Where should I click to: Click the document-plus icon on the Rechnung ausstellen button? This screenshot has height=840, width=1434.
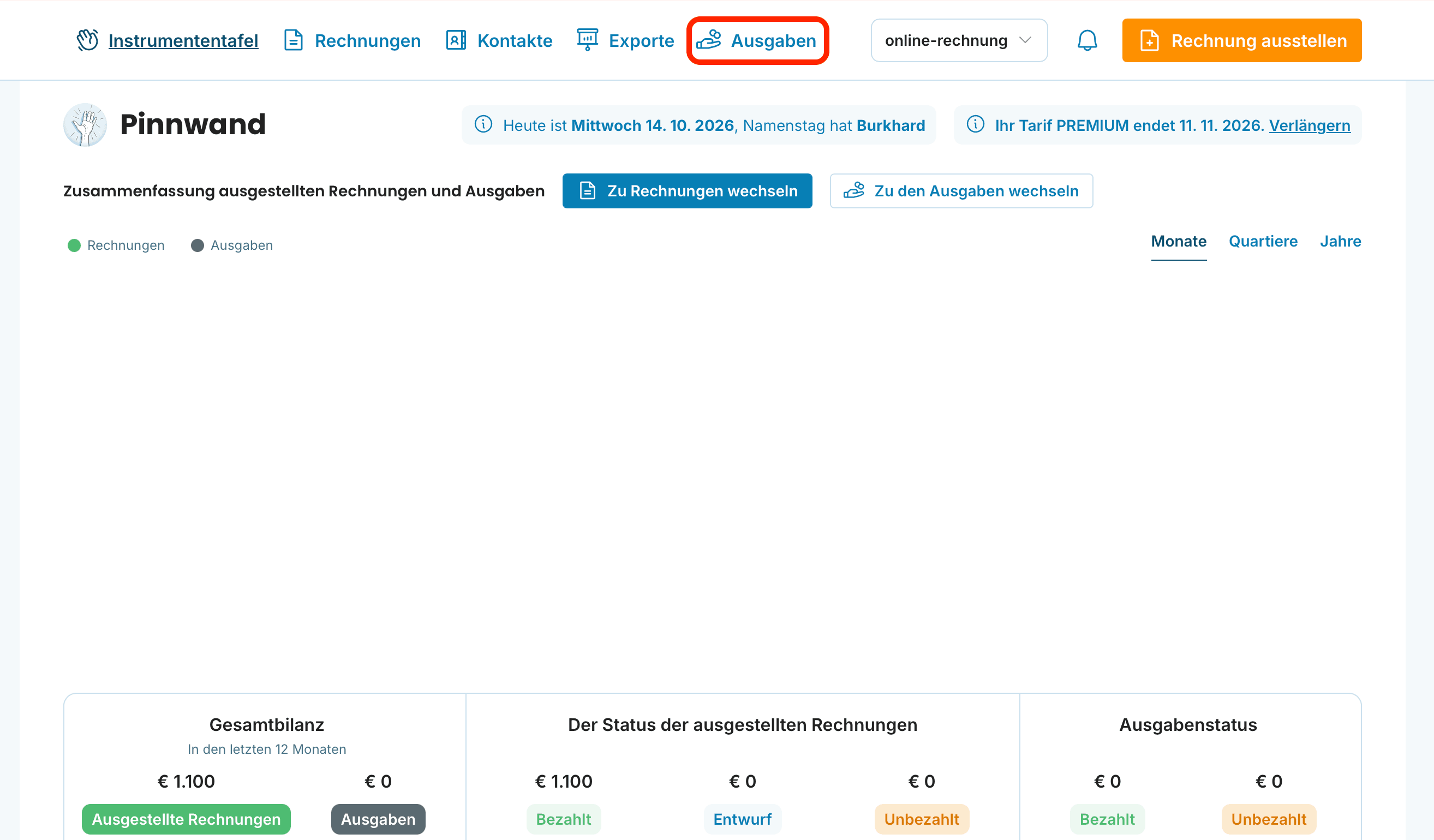[x=1149, y=40]
